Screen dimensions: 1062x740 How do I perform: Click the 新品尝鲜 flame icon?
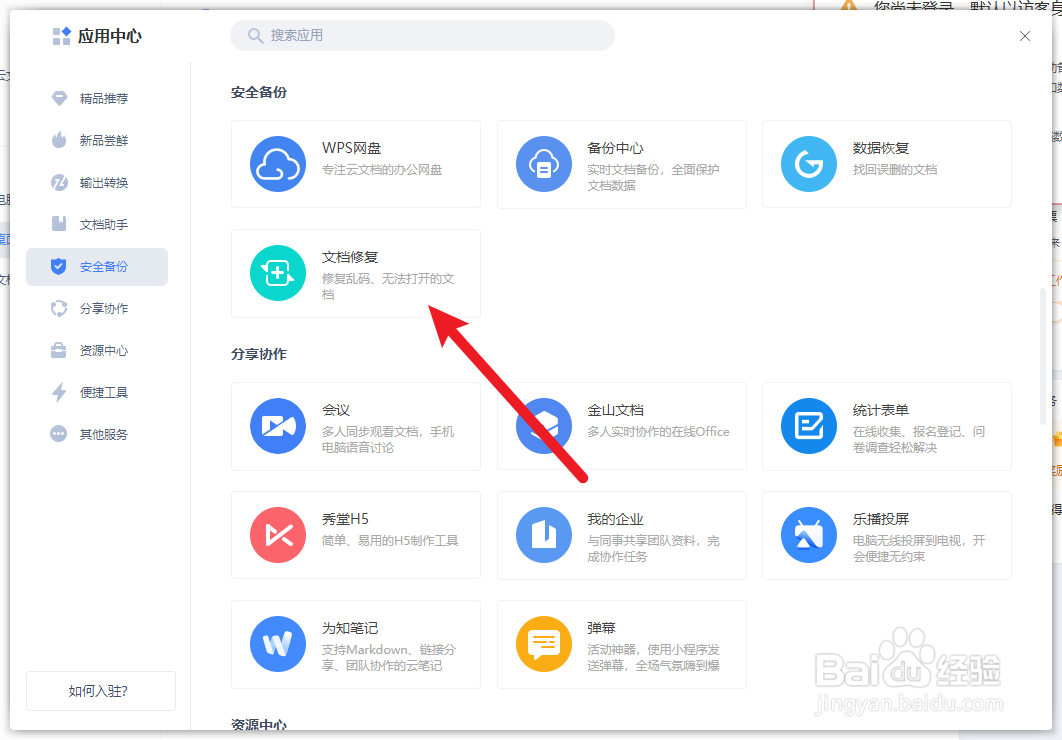point(60,140)
